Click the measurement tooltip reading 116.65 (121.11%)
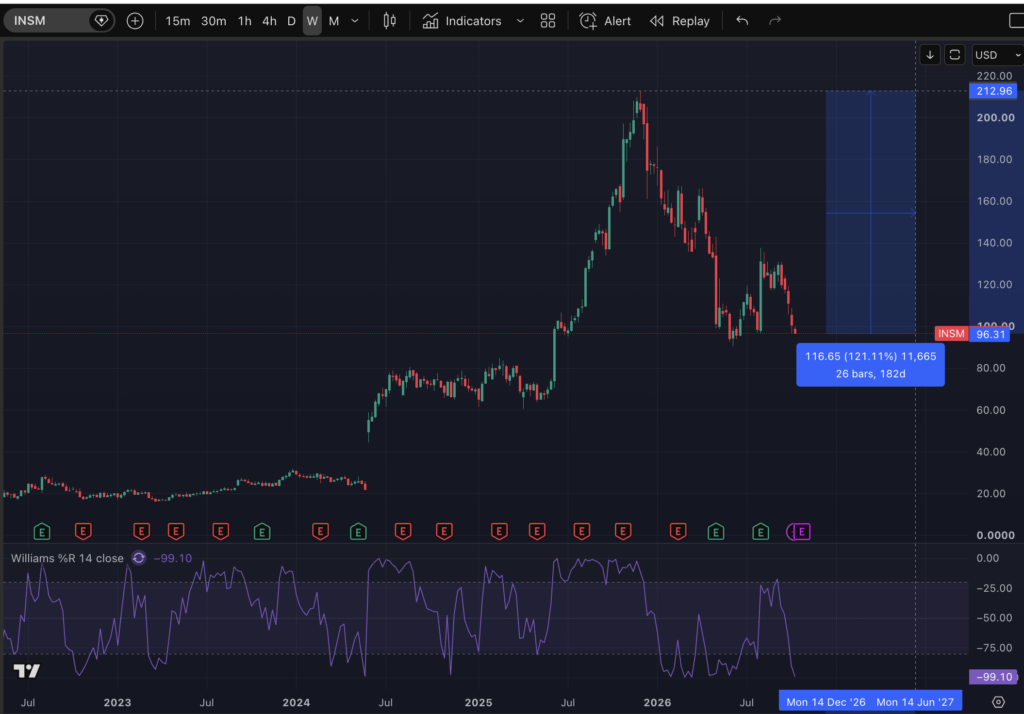The height and width of the screenshot is (714, 1024). click(x=871, y=365)
